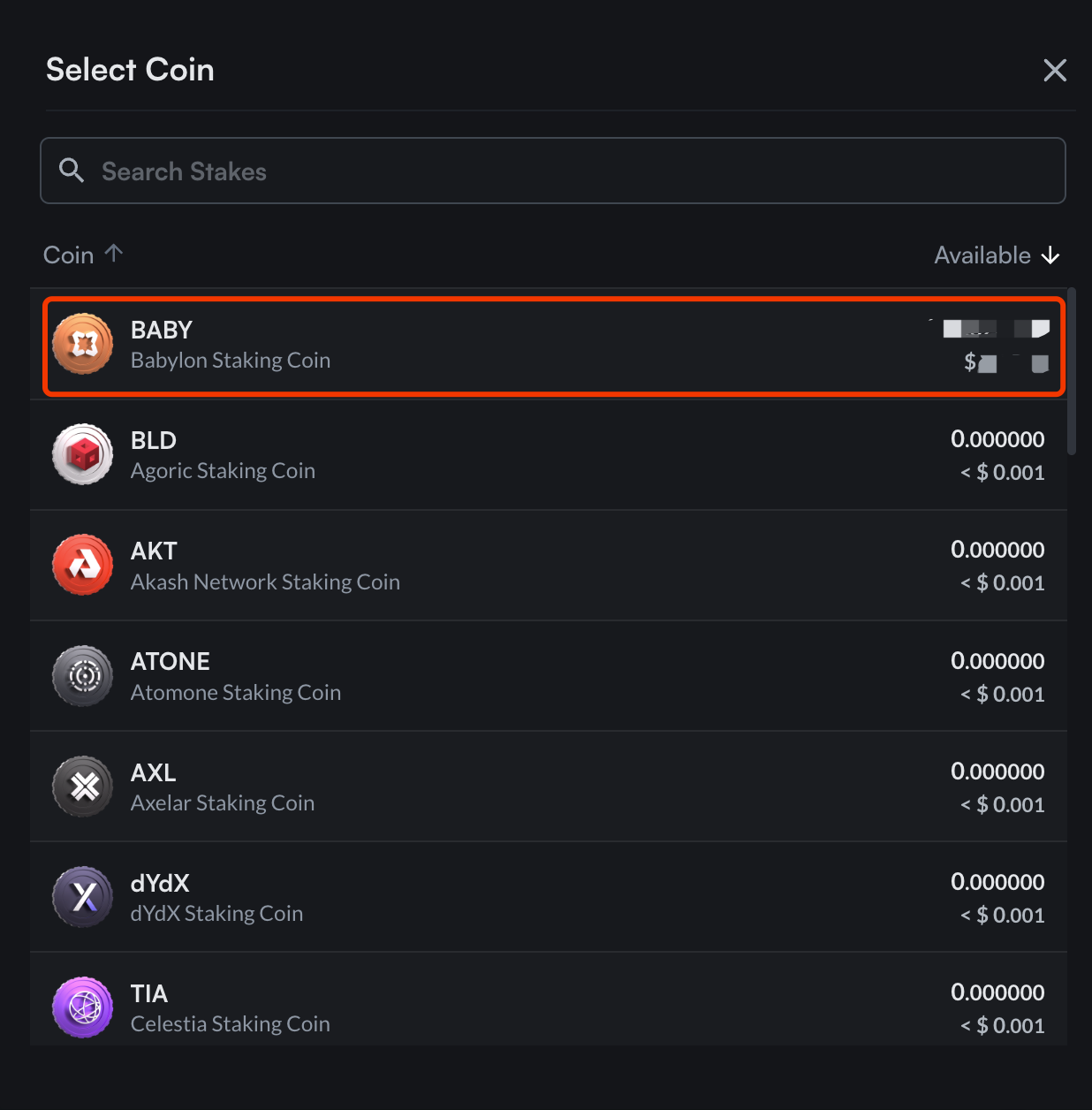Select BABY Babylon Staking Coin

pos(442,345)
